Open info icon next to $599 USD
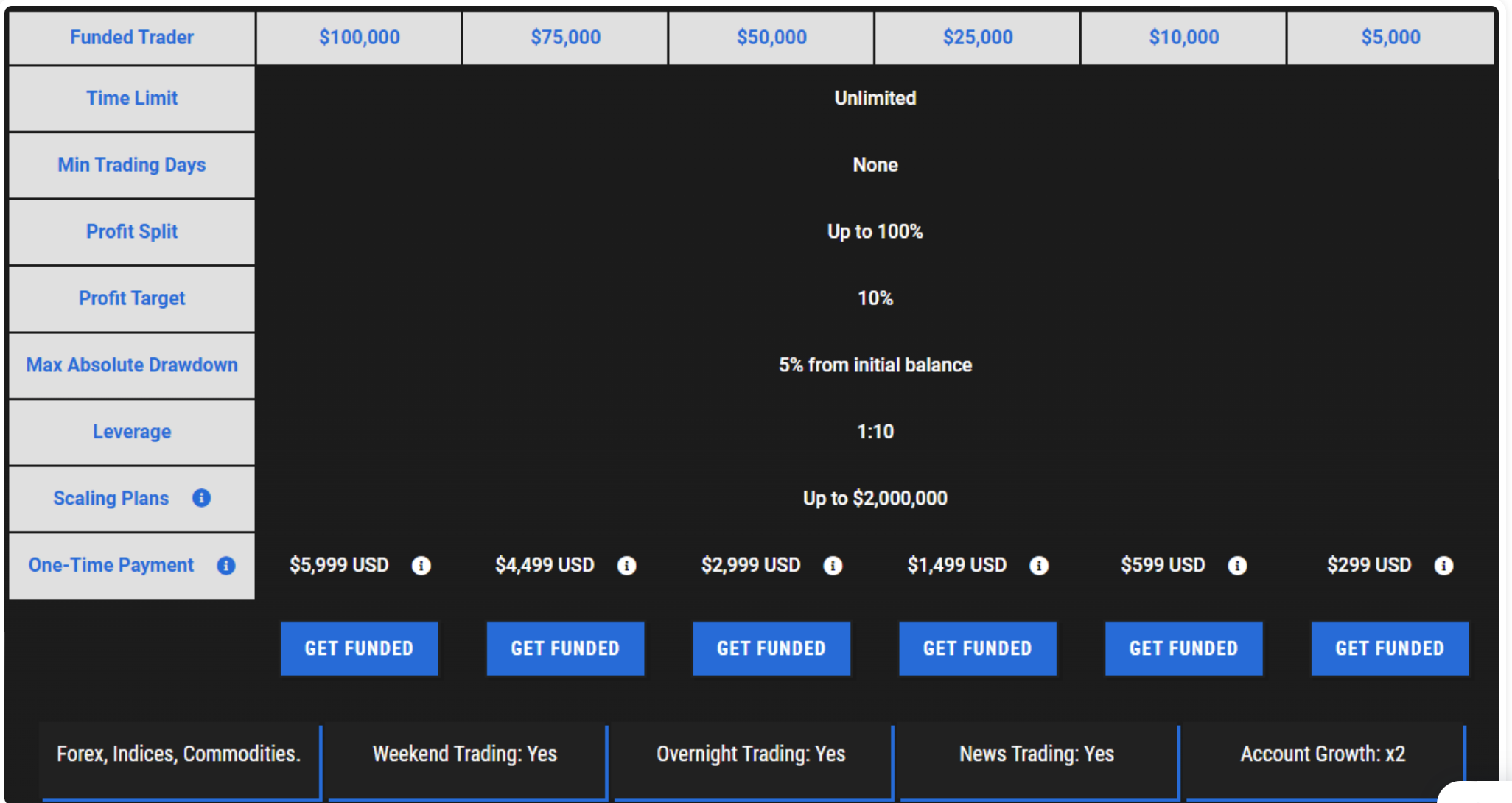This screenshot has width=1512, height=803. click(x=1237, y=565)
